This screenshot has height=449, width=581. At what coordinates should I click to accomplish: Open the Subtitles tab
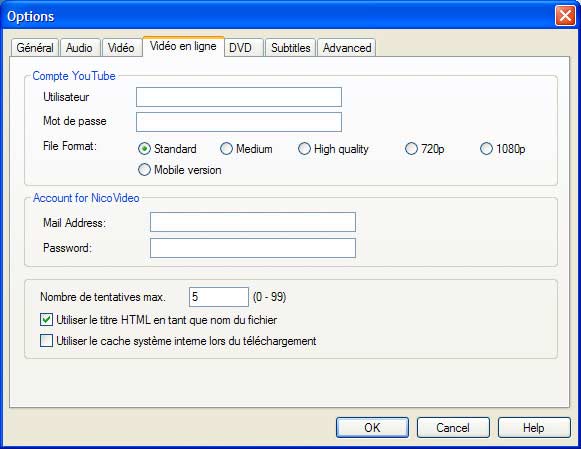(x=290, y=48)
